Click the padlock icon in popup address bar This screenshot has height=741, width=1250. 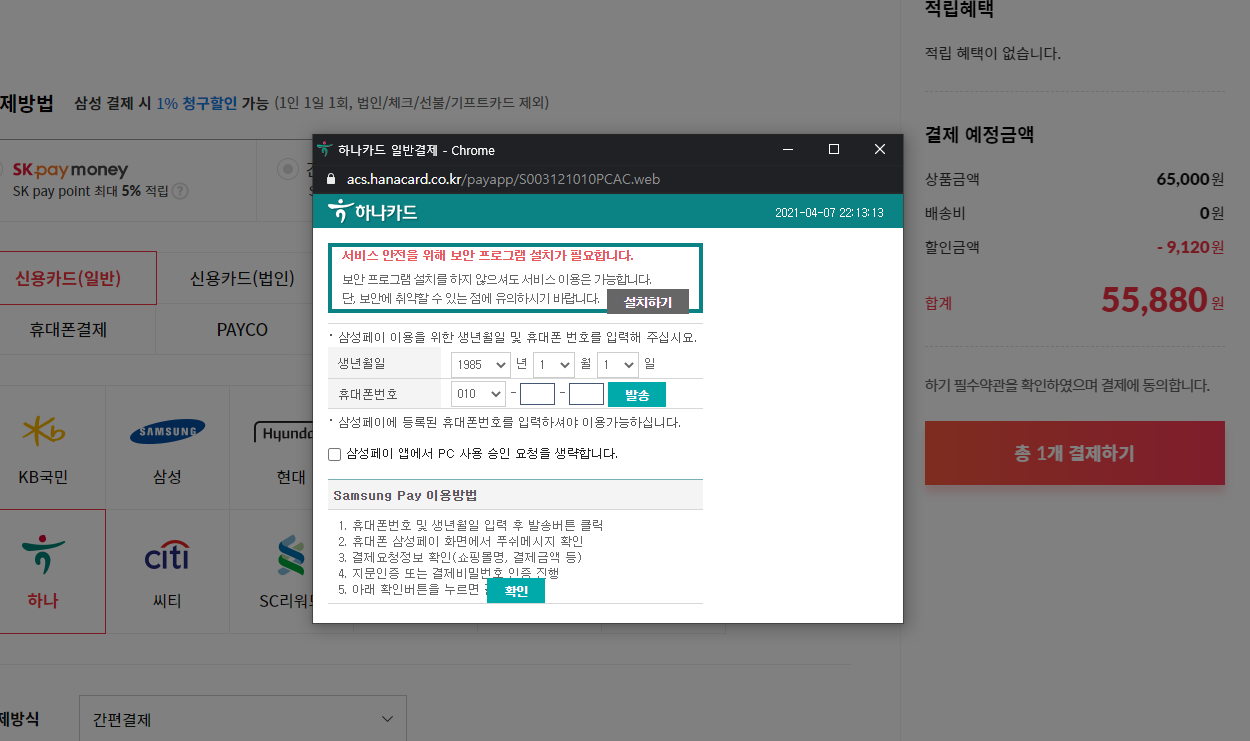click(332, 180)
